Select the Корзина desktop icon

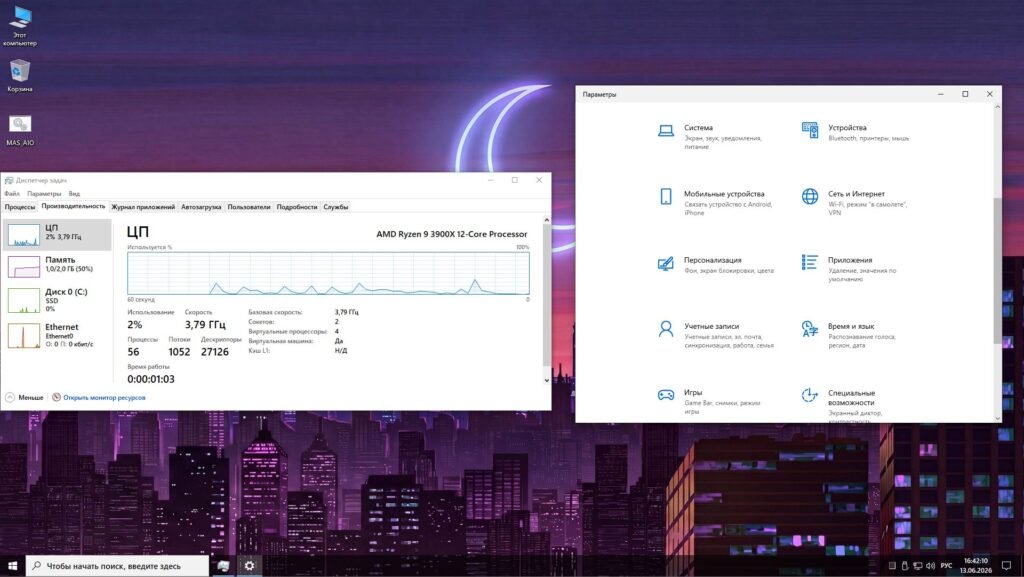tap(20, 76)
